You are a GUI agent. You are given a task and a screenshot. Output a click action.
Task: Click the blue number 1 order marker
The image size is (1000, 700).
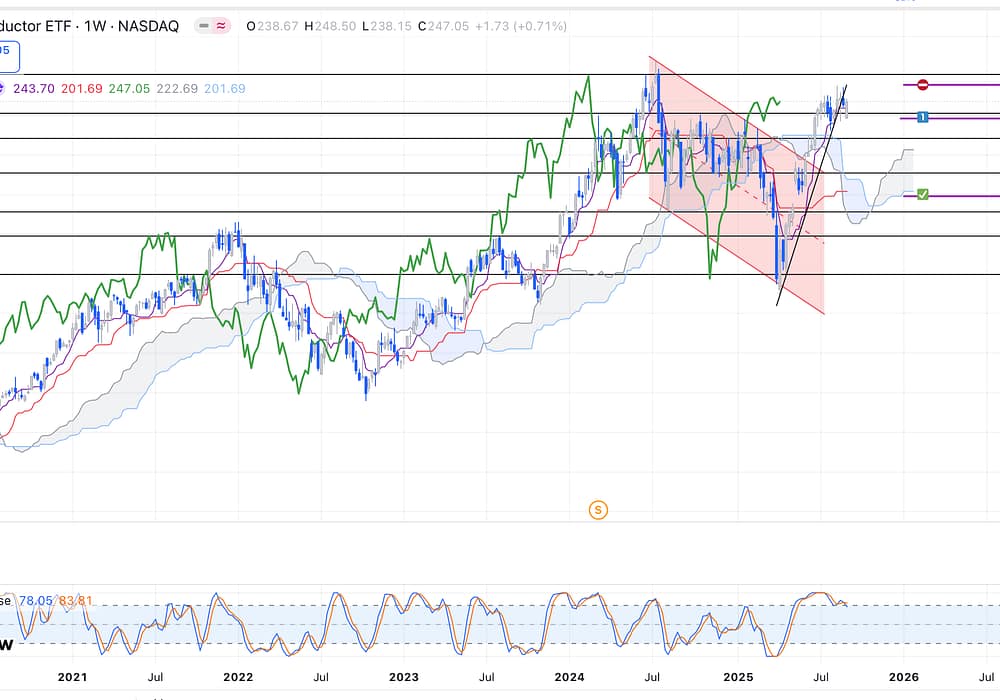[x=922, y=118]
